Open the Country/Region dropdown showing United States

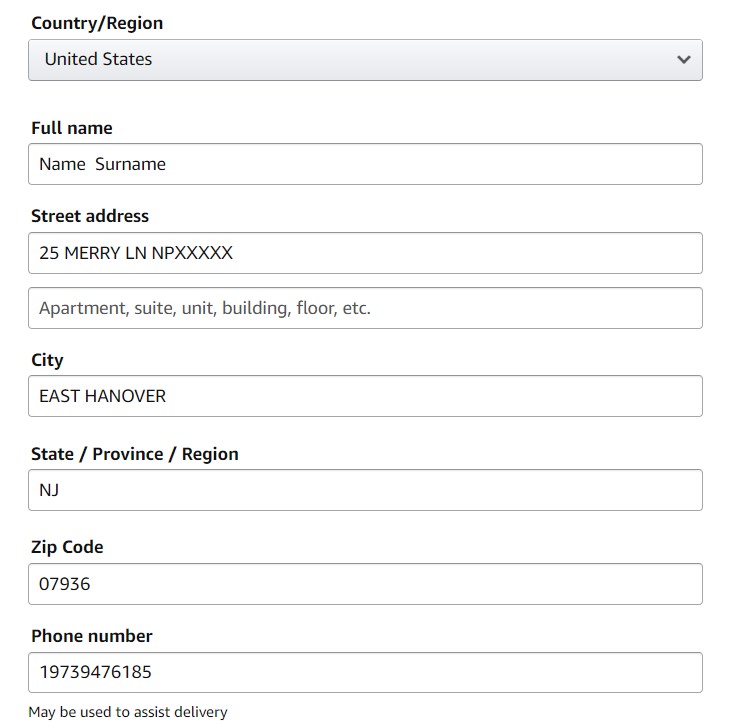tap(365, 60)
